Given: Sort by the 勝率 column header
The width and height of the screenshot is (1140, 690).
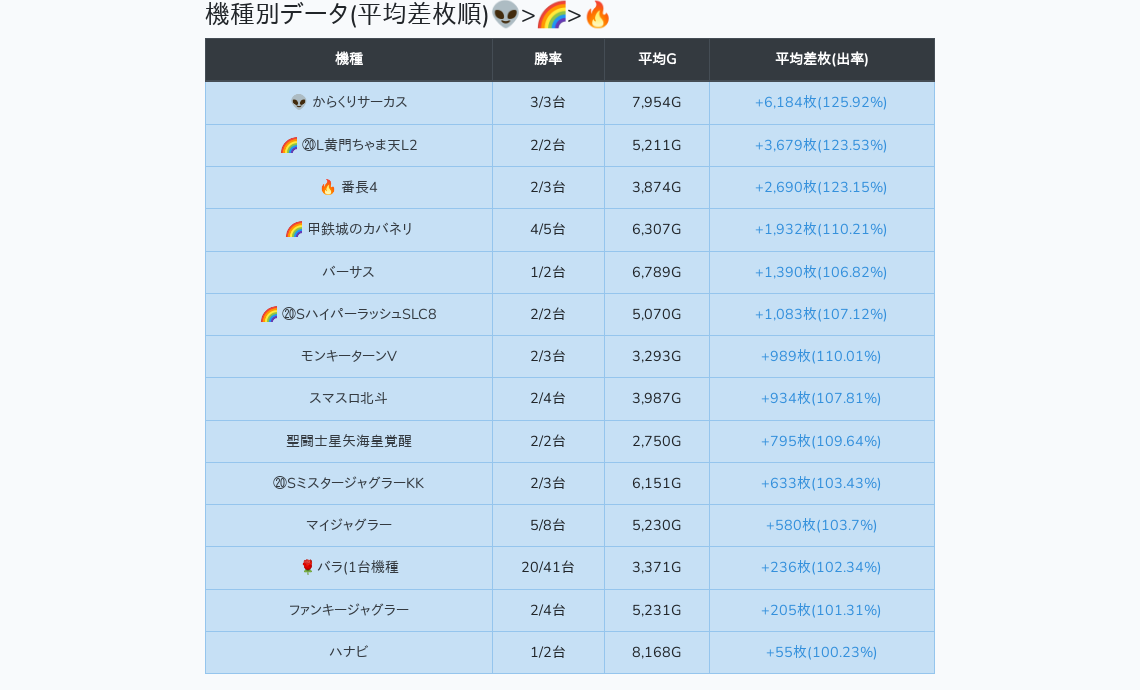Looking at the screenshot, I should [548, 59].
